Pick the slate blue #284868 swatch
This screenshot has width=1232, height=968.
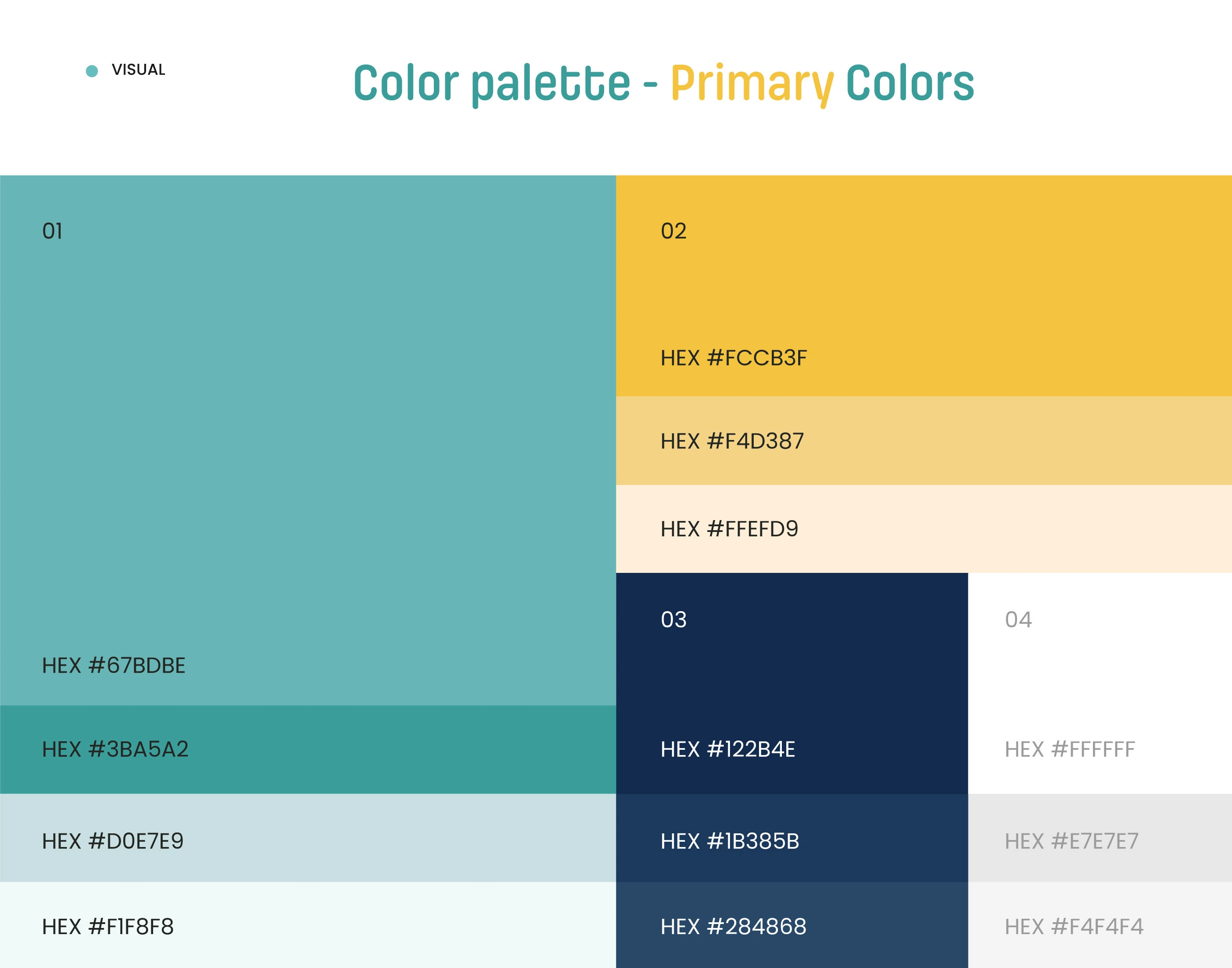point(792,925)
